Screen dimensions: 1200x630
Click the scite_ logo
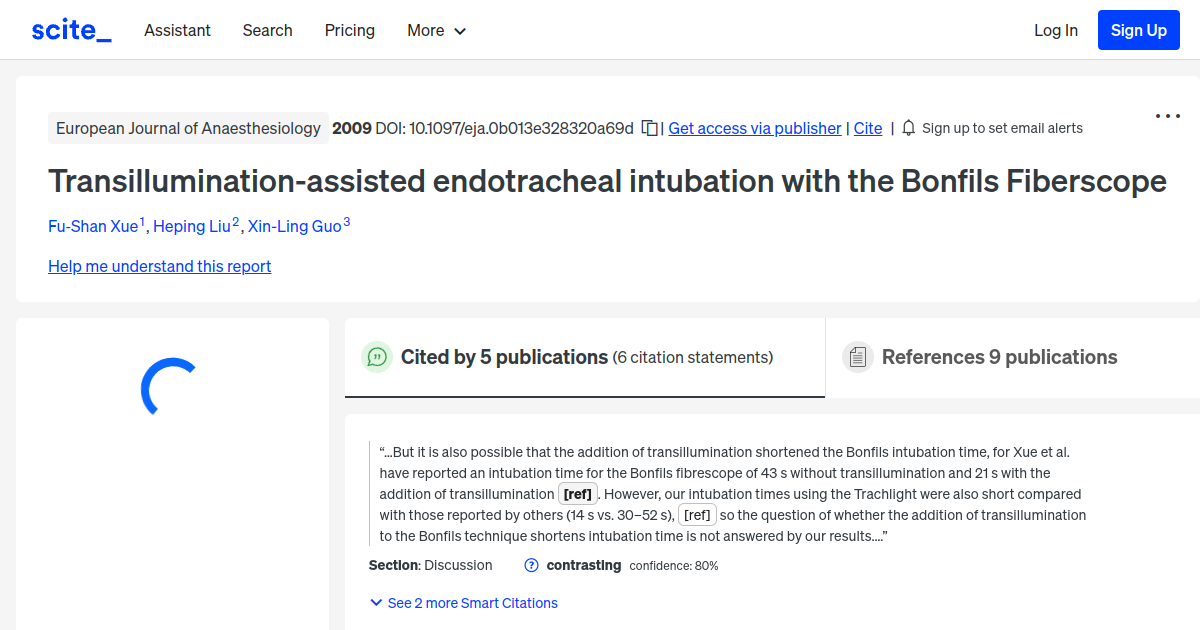(70, 29)
